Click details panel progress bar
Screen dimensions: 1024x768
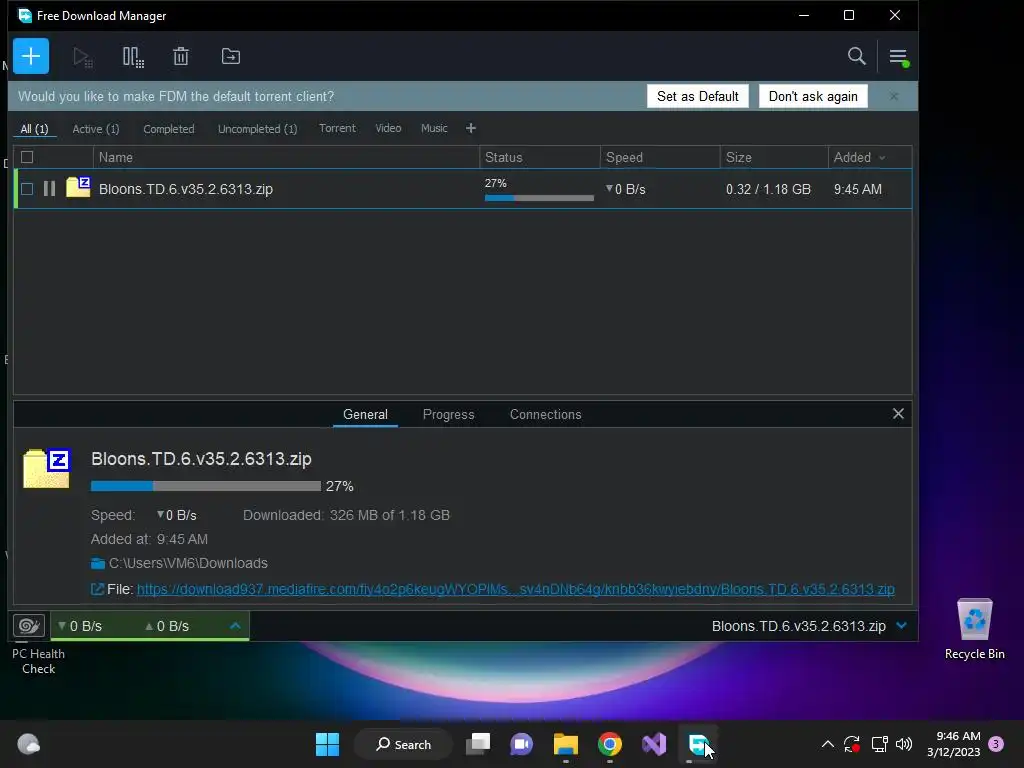click(206, 486)
